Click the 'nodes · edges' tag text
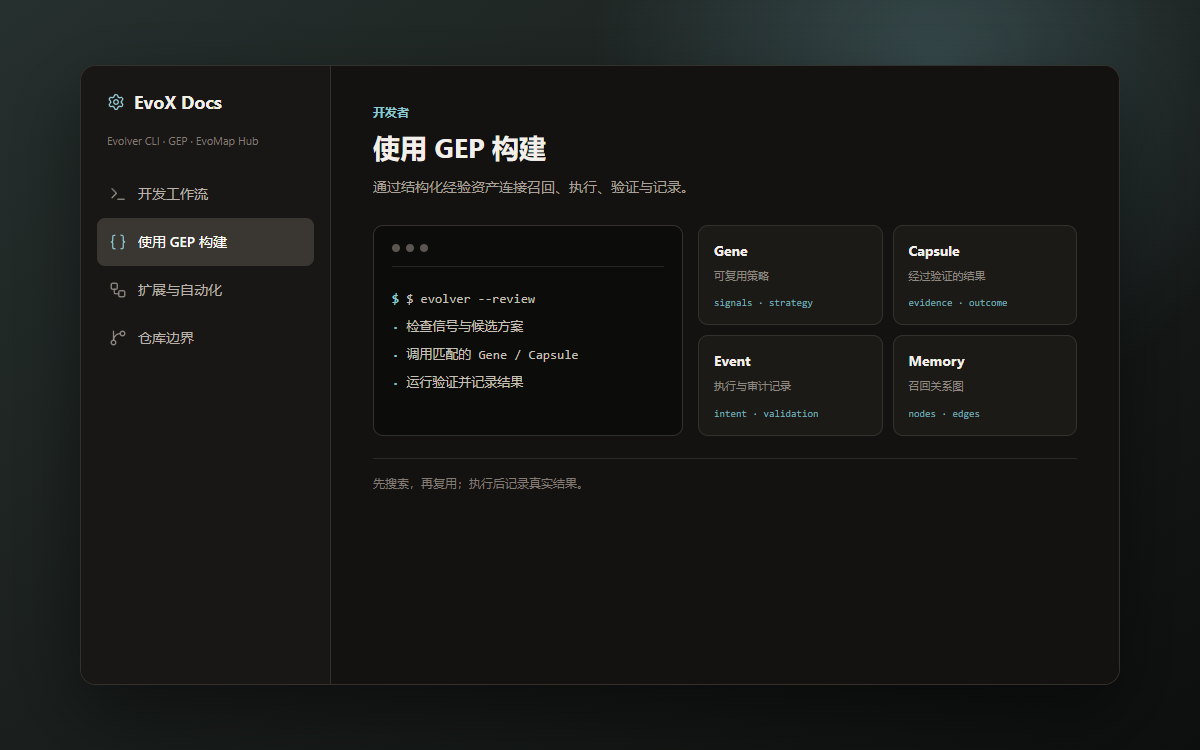1200x750 pixels. (x=944, y=414)
